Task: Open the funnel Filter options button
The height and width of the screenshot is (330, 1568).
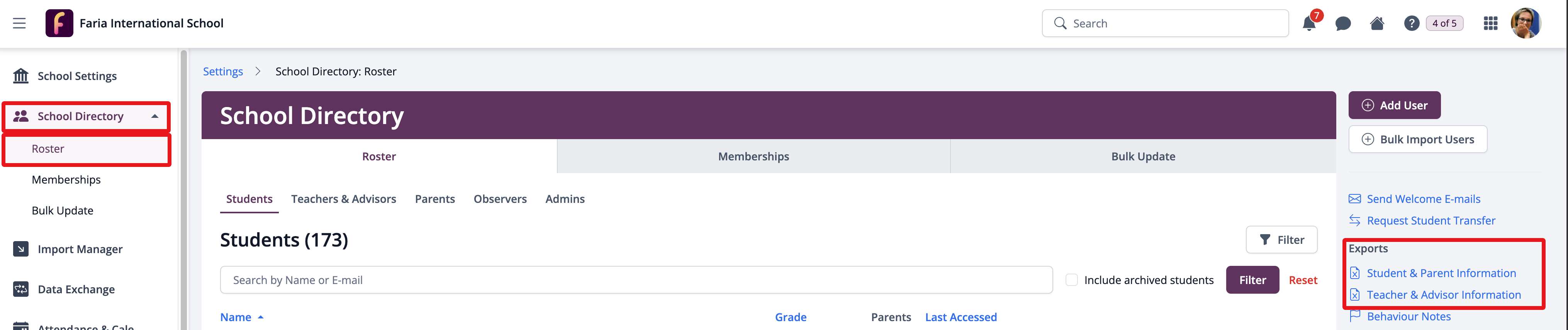Action: 1281,240
